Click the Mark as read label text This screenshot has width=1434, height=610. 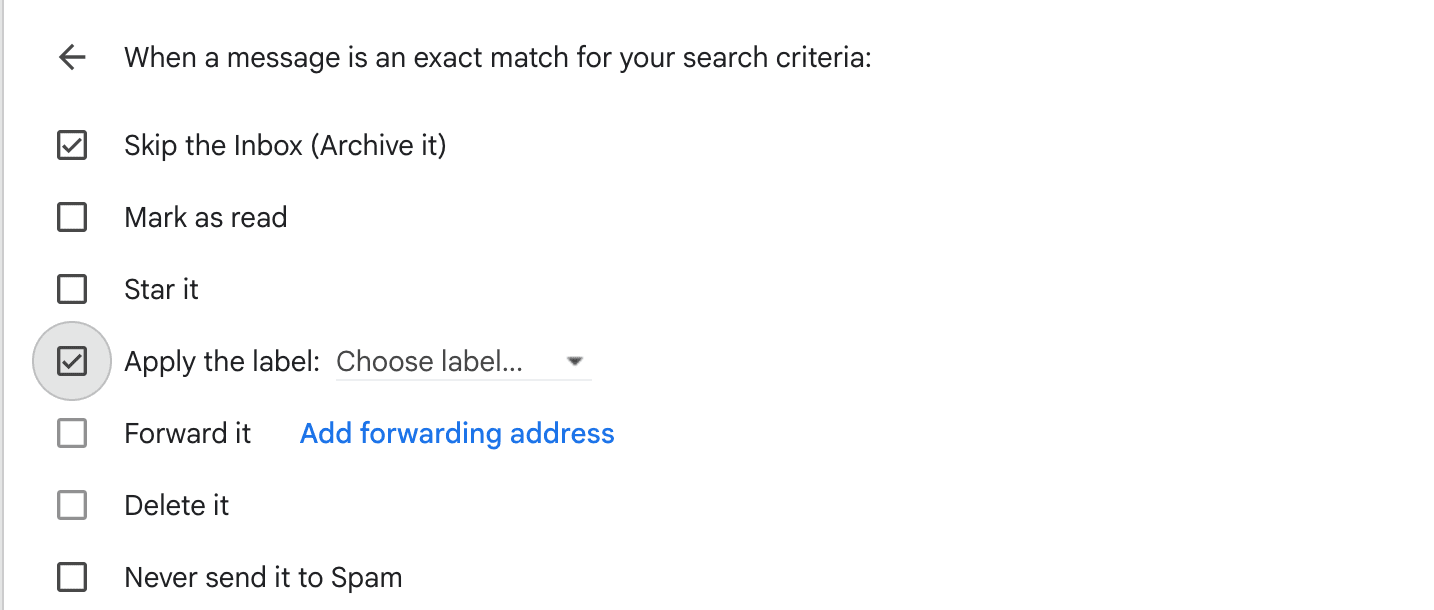pos(205,217)
